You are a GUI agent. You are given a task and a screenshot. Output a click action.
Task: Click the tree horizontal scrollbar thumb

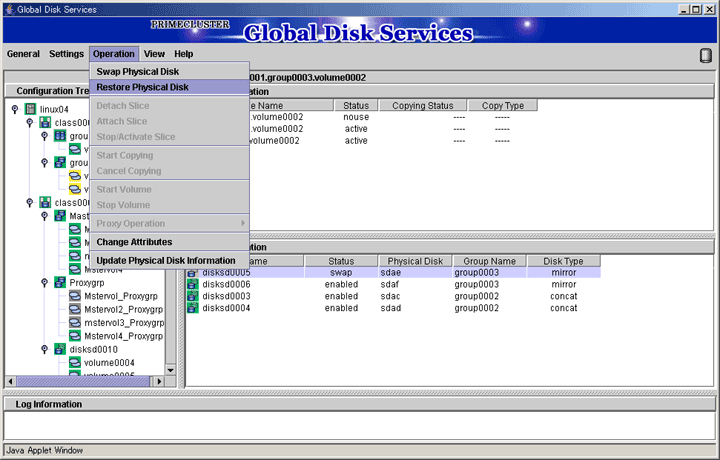tap(83, 381)
